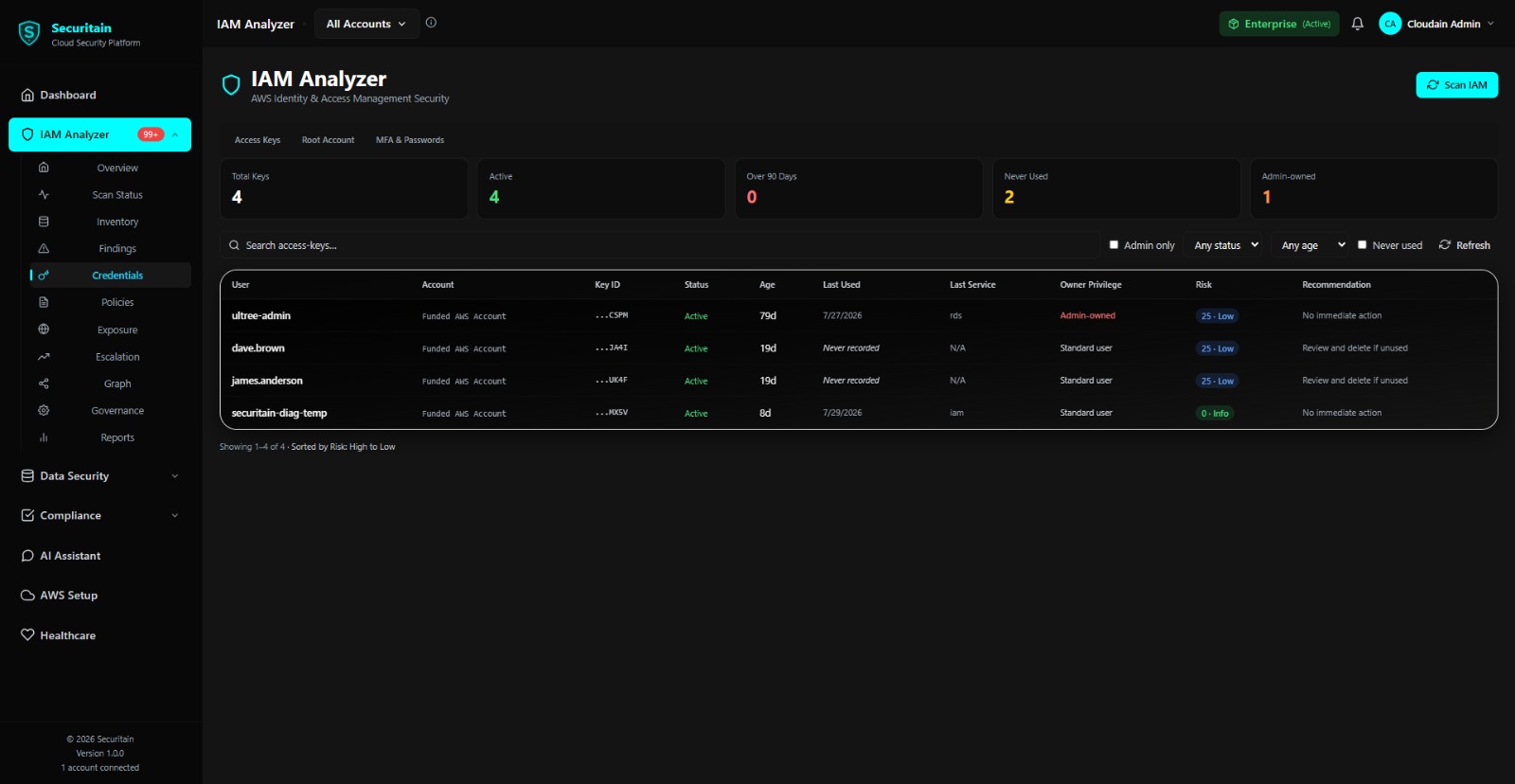This screenshot has height=784, width=1515.
Task: Click the IAM Analyzer shield icon in sidebar
Action: coord(27,134)
